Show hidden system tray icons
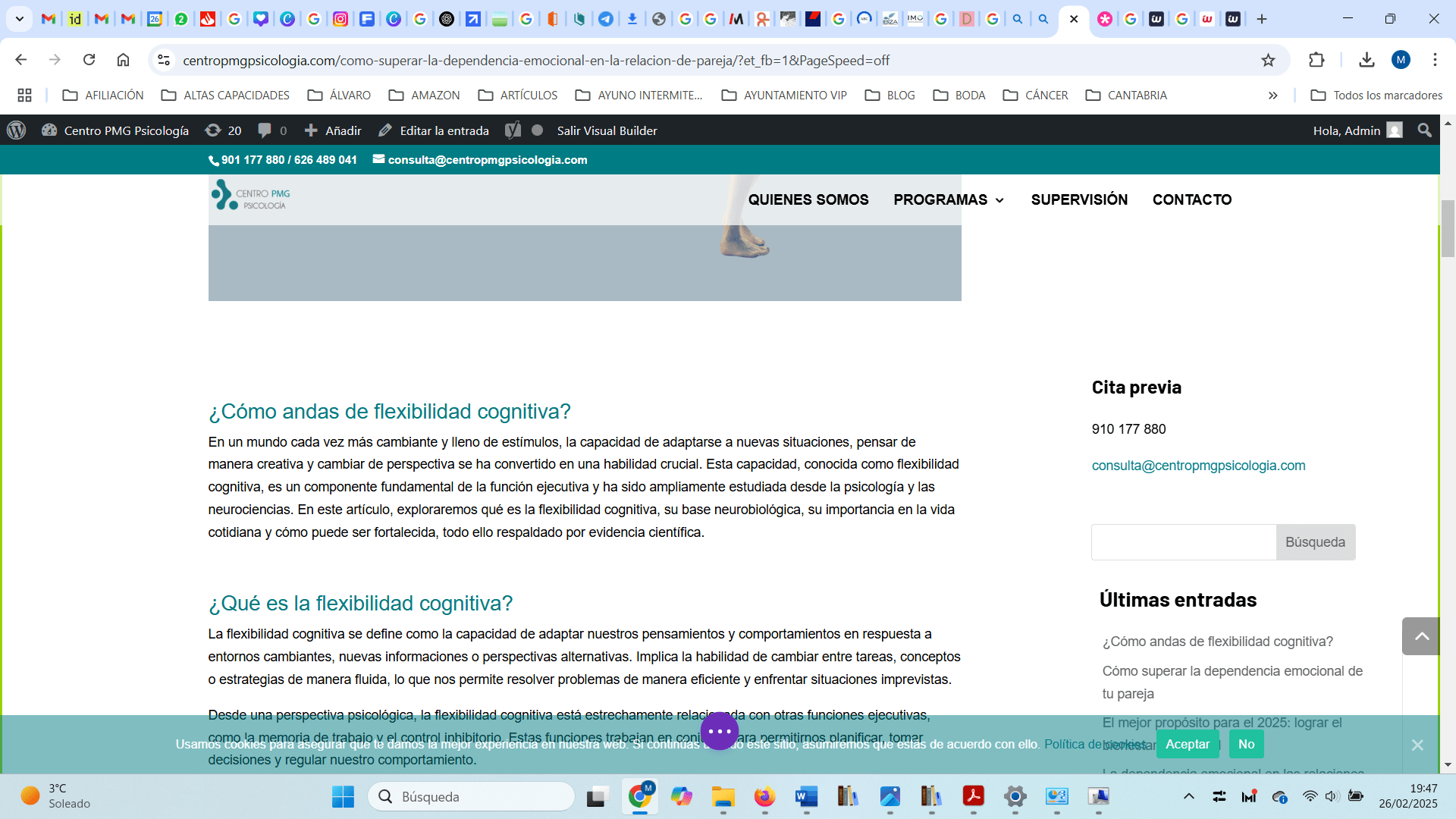The width and height of the screenshot is (1456, 819). [x=1188, y=796]
